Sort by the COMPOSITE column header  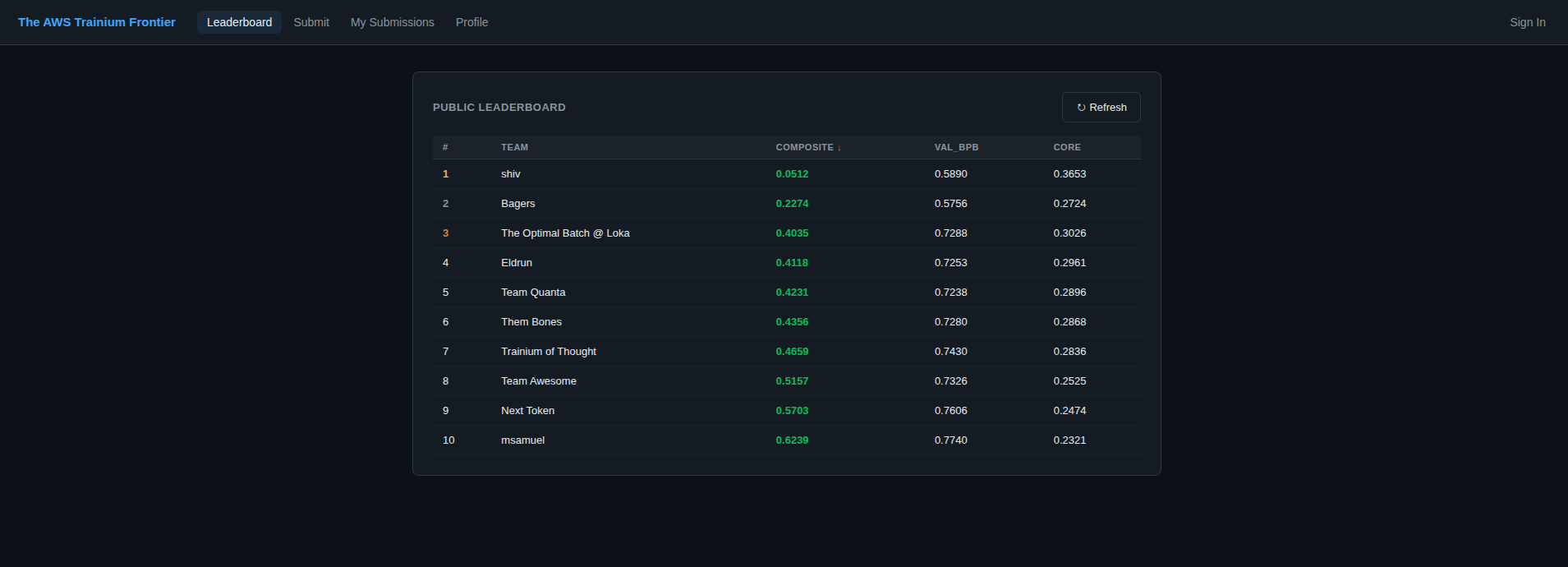click(808, 147)
